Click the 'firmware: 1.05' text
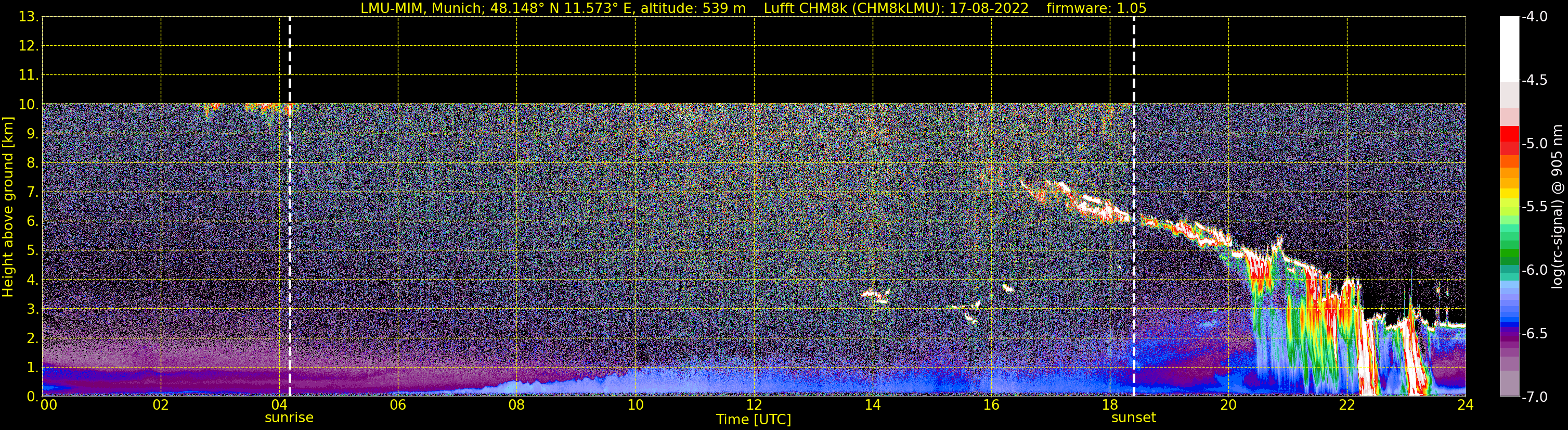Viewport: 1568px width, 430px height. click(1096, 8)
